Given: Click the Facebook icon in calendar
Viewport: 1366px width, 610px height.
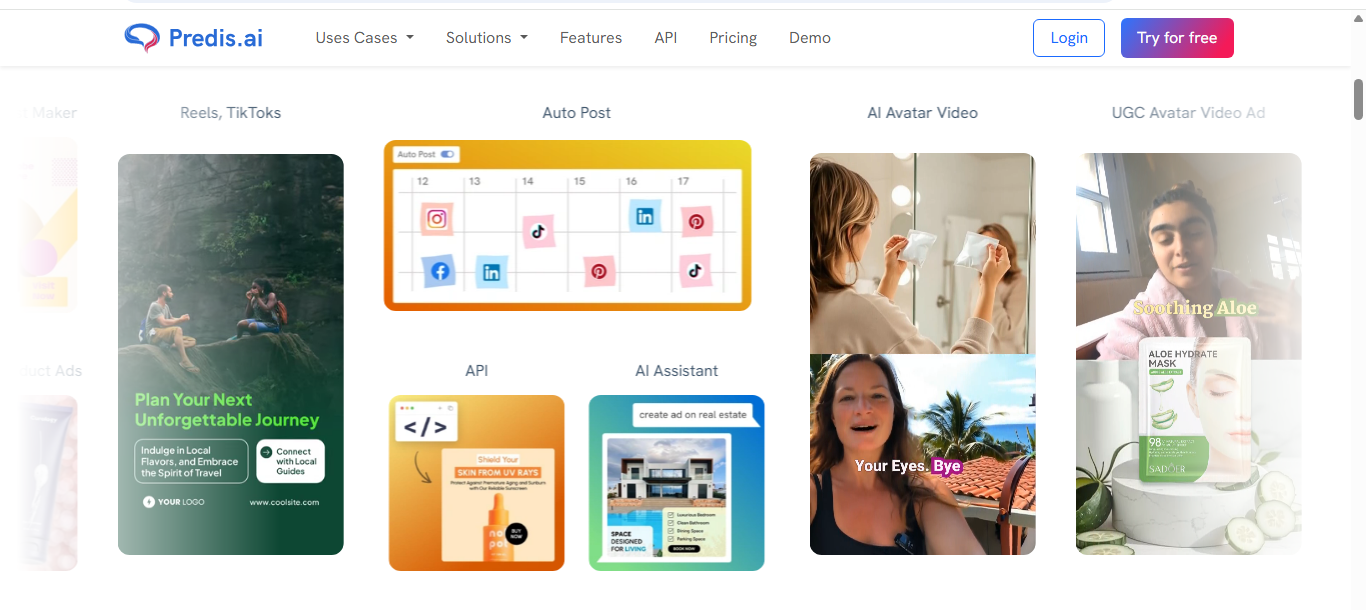Looking at the screenshot, I should (439, 271).
